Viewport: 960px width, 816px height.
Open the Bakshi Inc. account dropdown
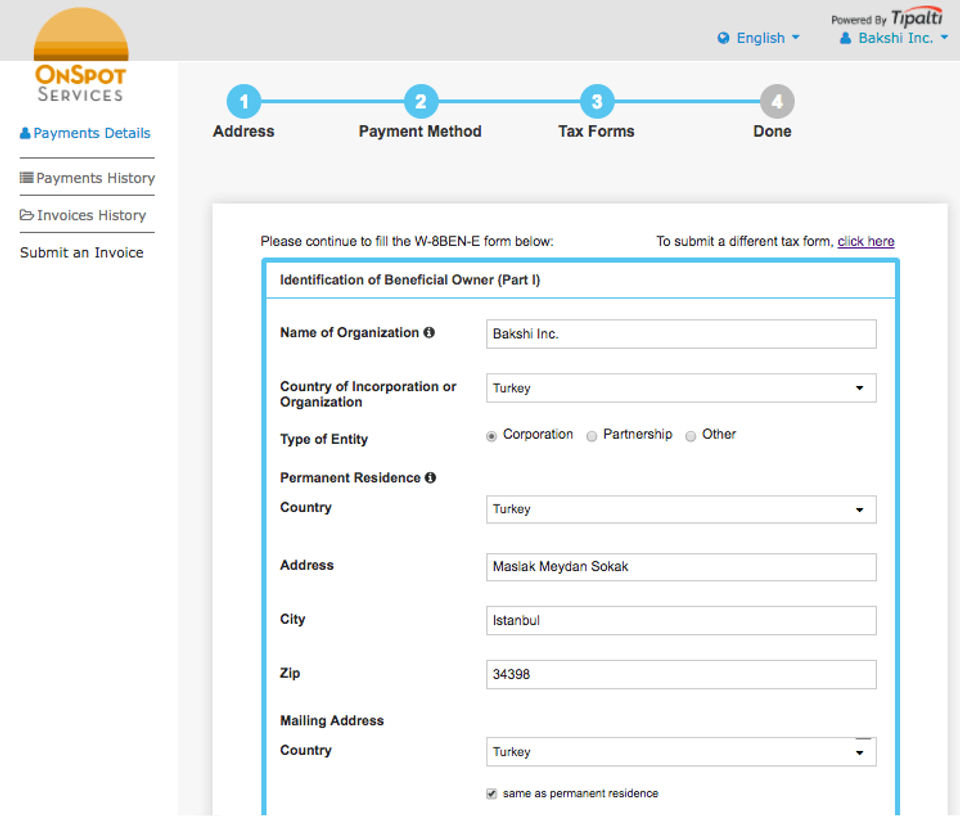[x=894, y=38]
